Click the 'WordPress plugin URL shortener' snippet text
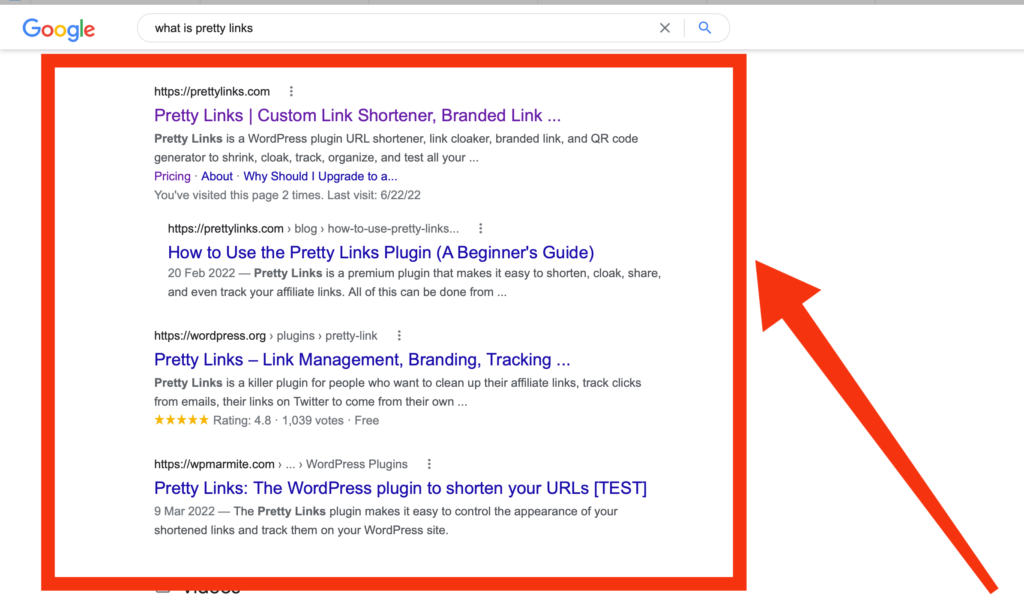1024x598 pixels. (x=396, y=148)
